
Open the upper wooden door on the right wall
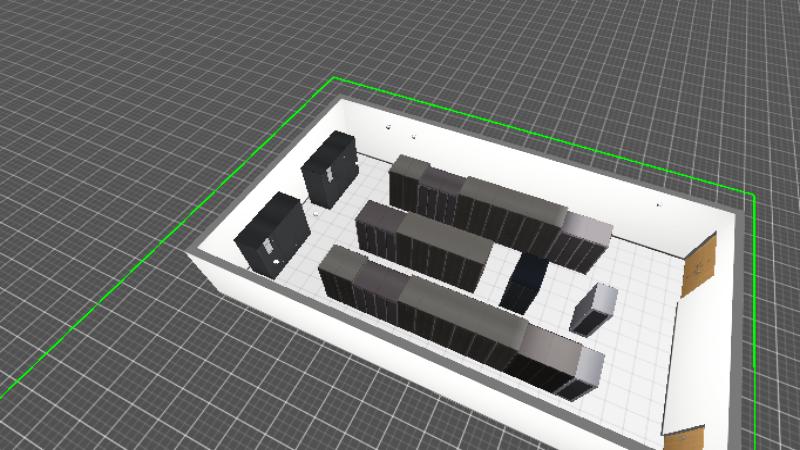click(x=699, y=264)
